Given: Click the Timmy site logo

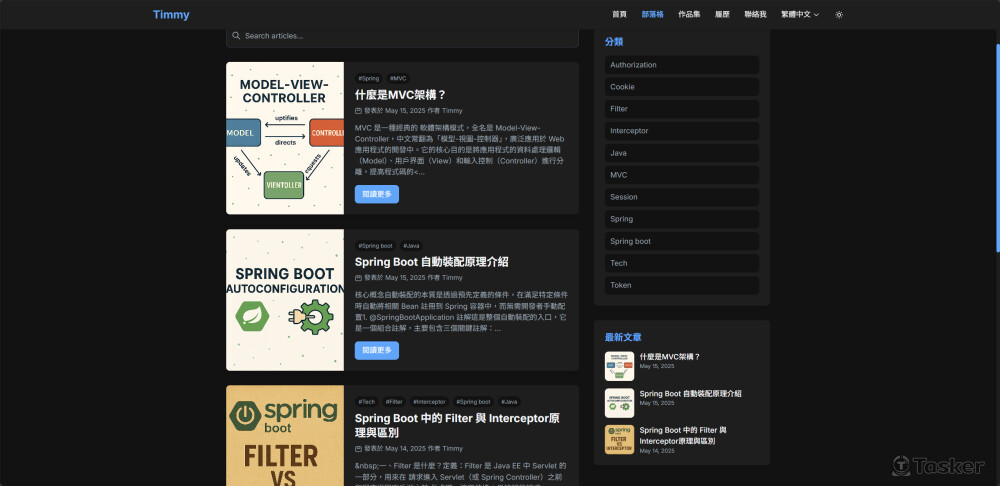Looking at the screenshot, I should pyautogui.click(x=171, y=15).
